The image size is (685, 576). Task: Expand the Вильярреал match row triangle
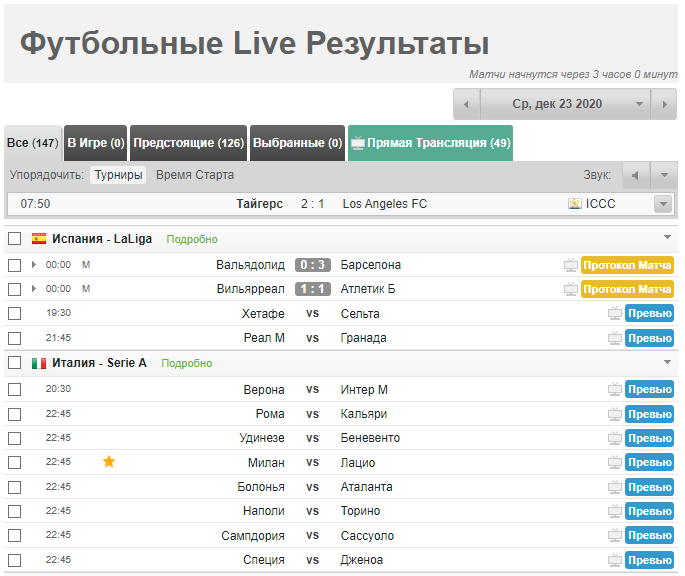(x=34, y=290)
